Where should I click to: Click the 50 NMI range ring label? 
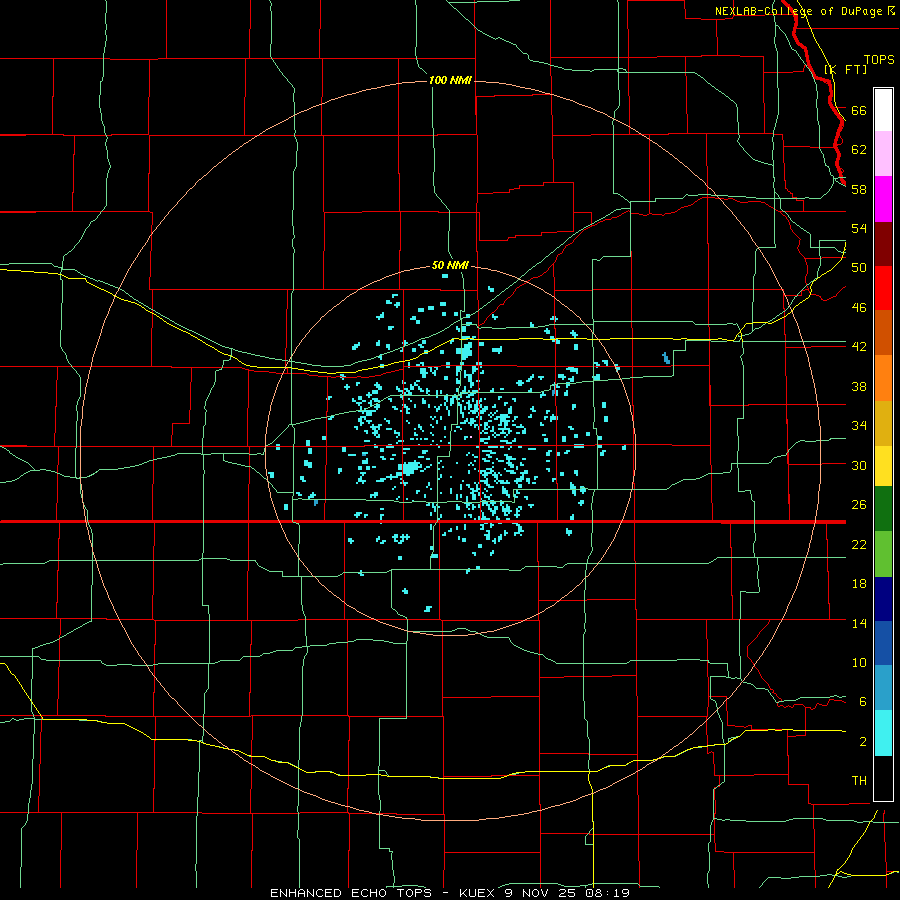[451, 265]
